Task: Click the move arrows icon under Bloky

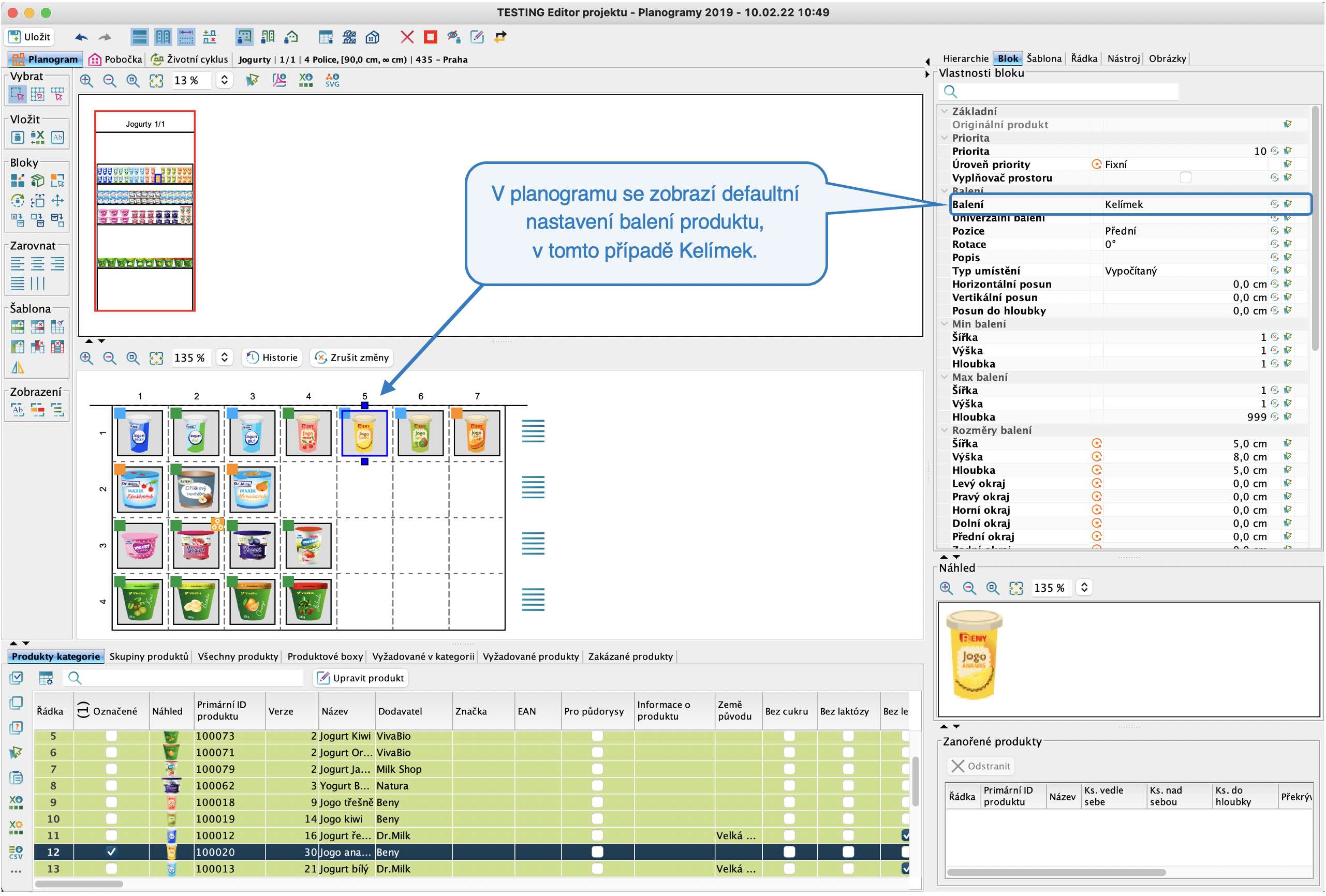Action: [57, 200]
